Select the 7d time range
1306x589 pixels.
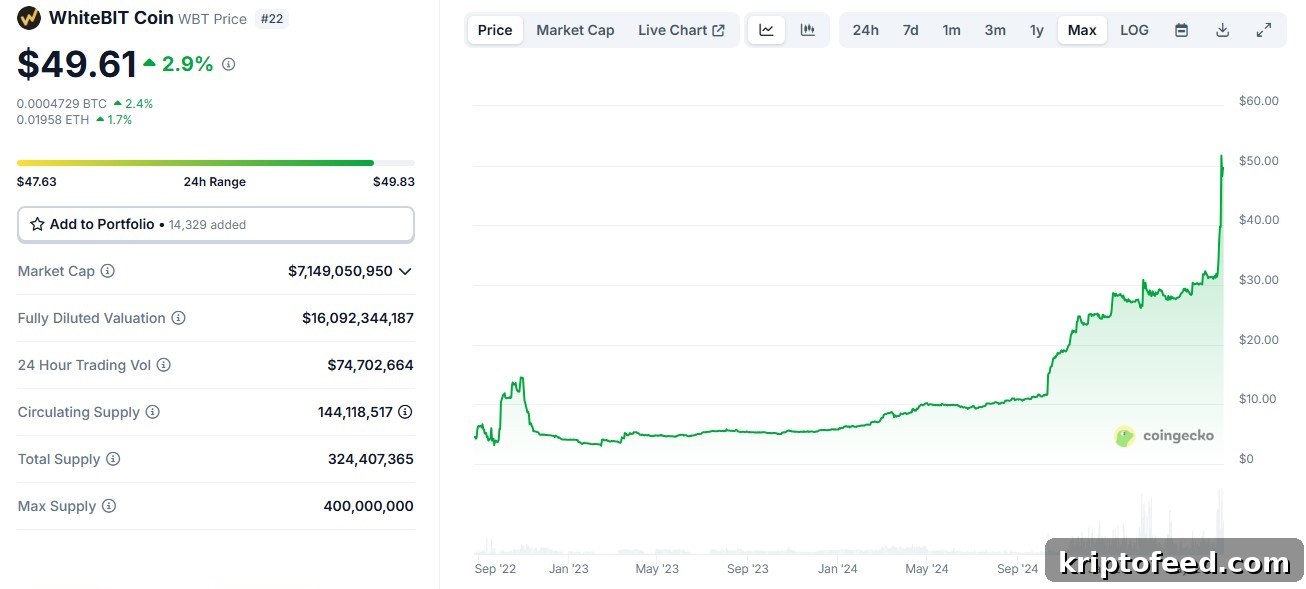click(910, 30)
